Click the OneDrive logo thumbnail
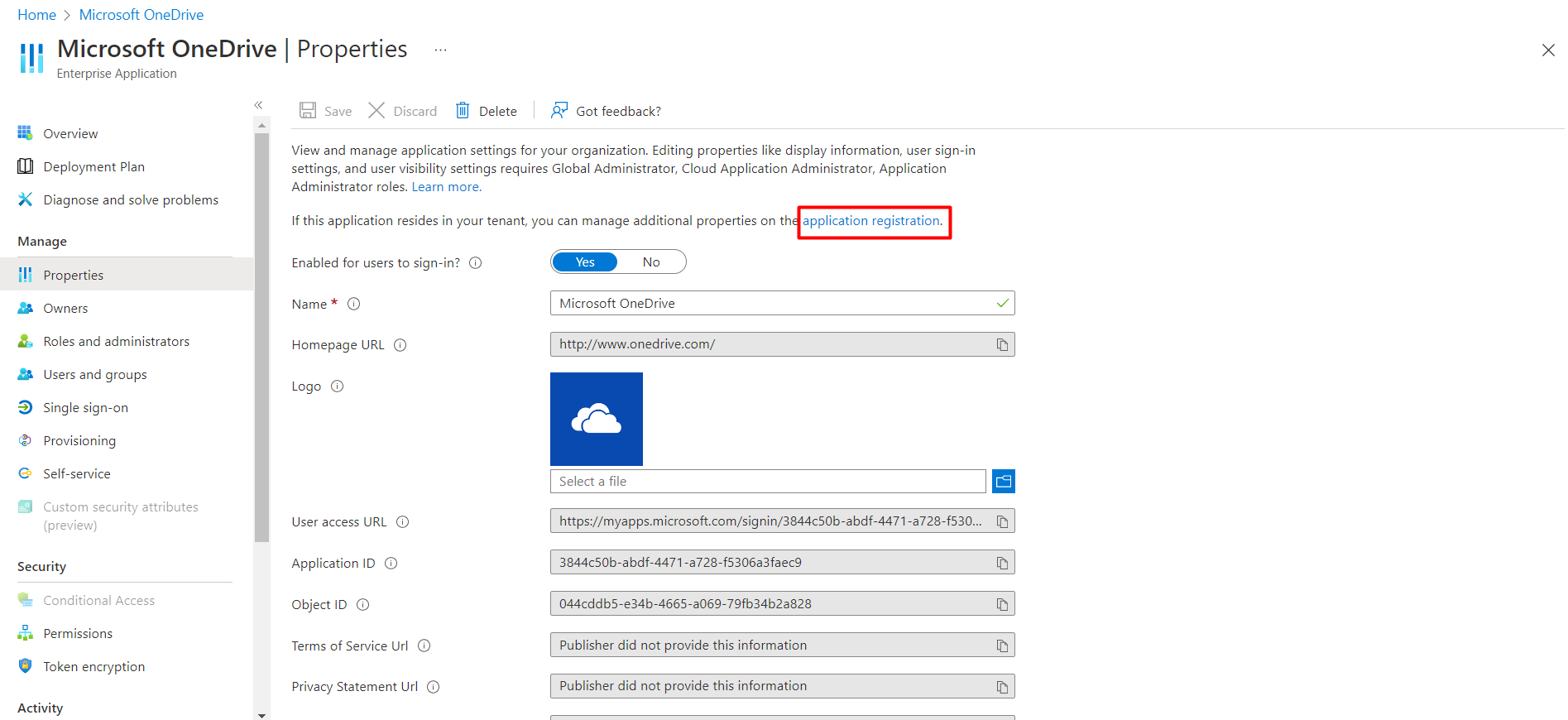This screenshot has height=720, width=1568. (597, 419)
